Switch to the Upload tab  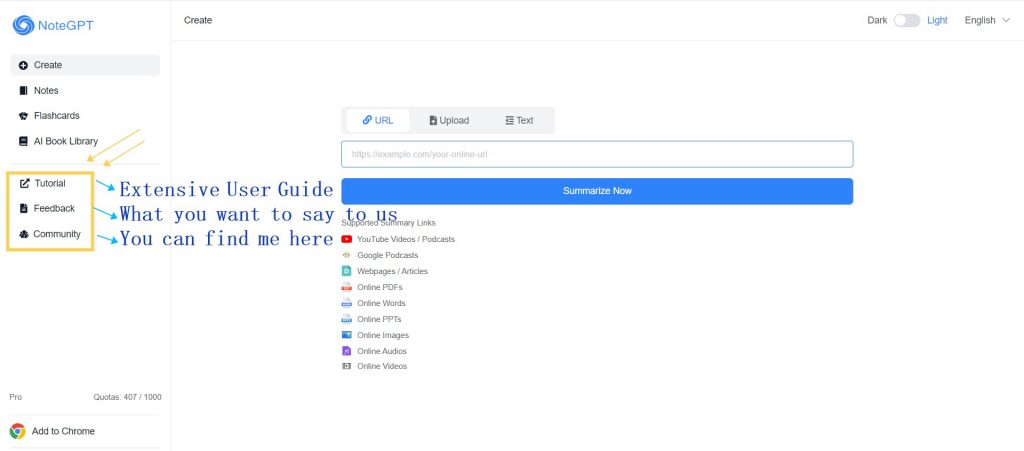click(449, 120)
